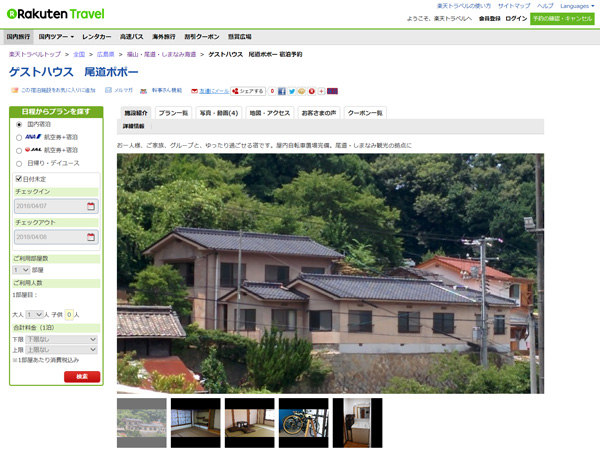Select the 国内宿泊 radio option

(19, 125)
